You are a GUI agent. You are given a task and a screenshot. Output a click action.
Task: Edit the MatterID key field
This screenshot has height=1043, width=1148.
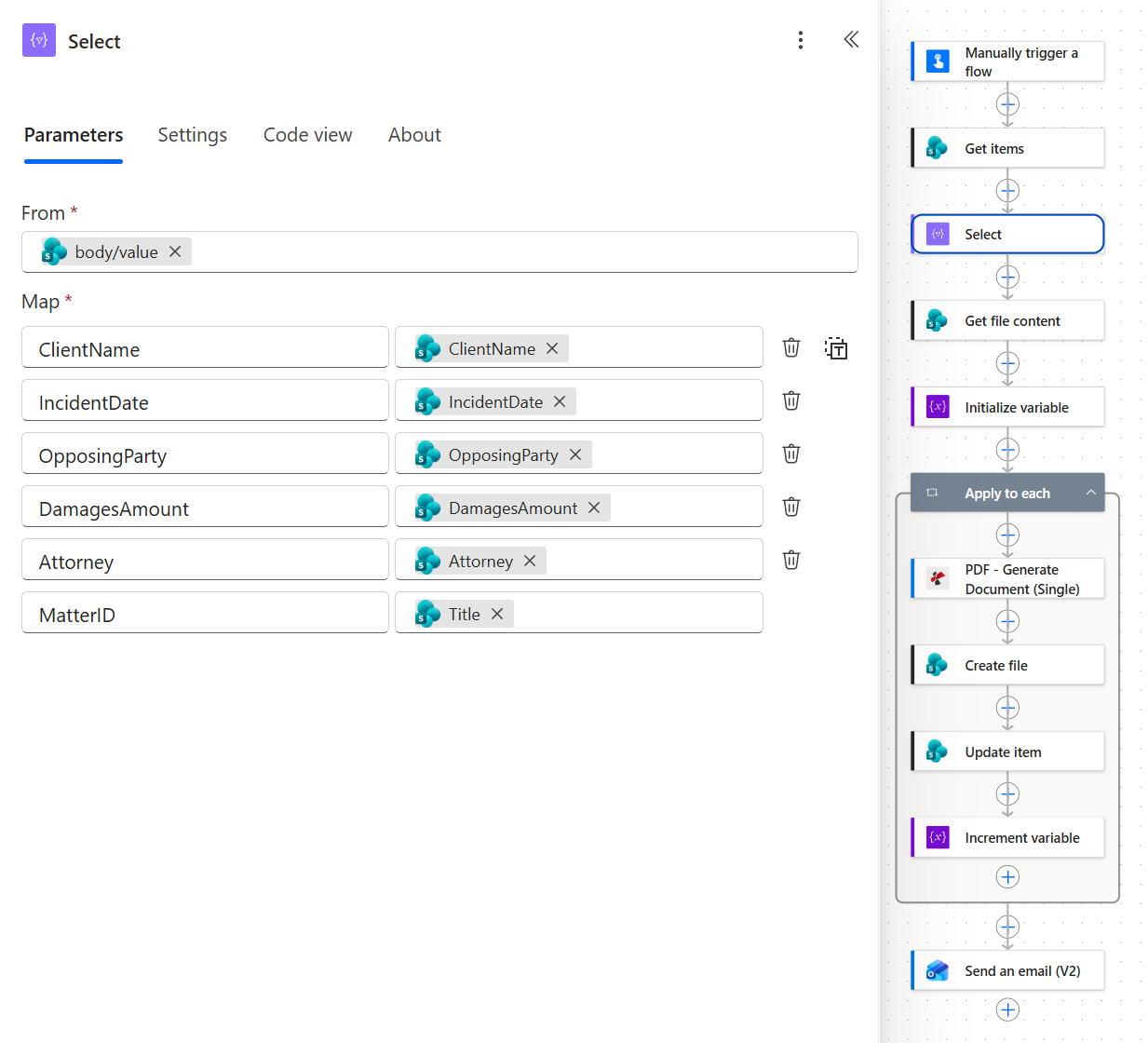coord(205,613)
